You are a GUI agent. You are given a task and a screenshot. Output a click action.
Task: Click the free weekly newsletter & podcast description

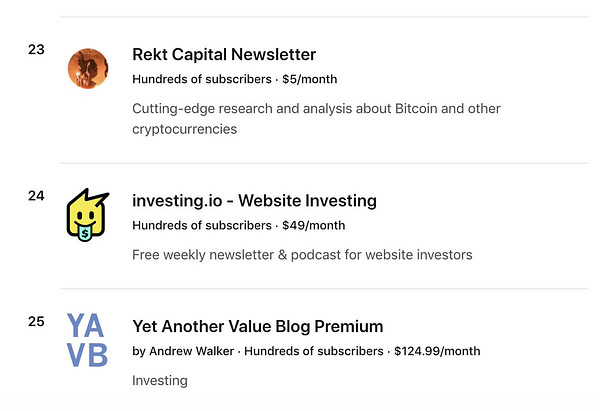pyautogui.click(x=302, y=255)
